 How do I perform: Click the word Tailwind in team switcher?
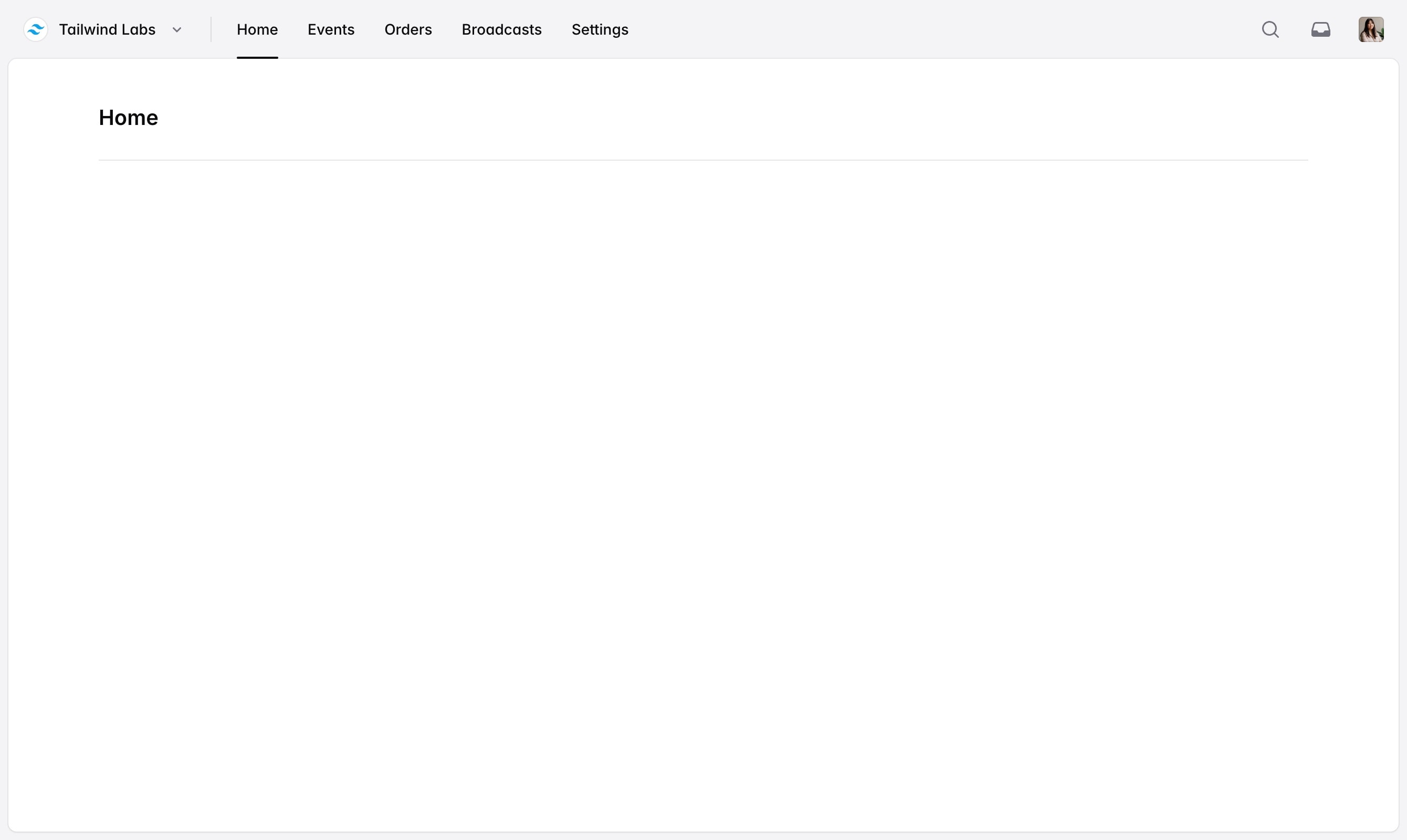click(x=88, y=29)
